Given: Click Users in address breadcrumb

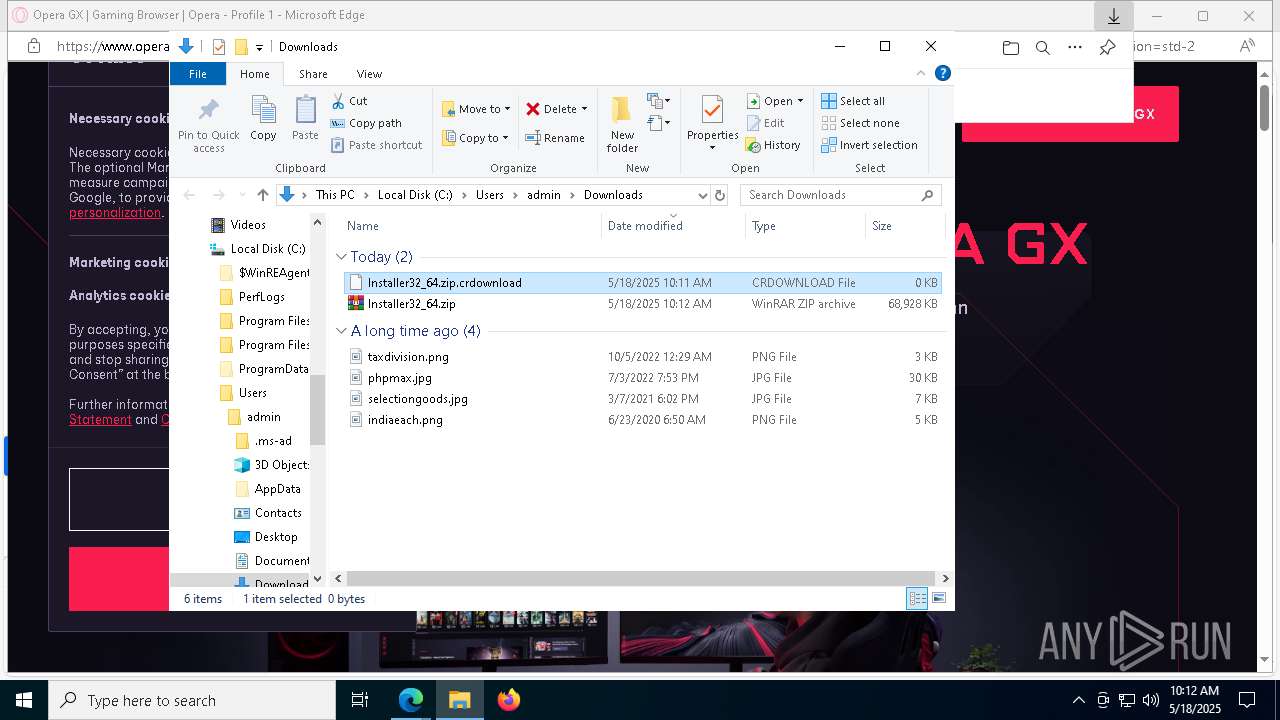Looking at the screenshot, I should (x=489, y=195).
